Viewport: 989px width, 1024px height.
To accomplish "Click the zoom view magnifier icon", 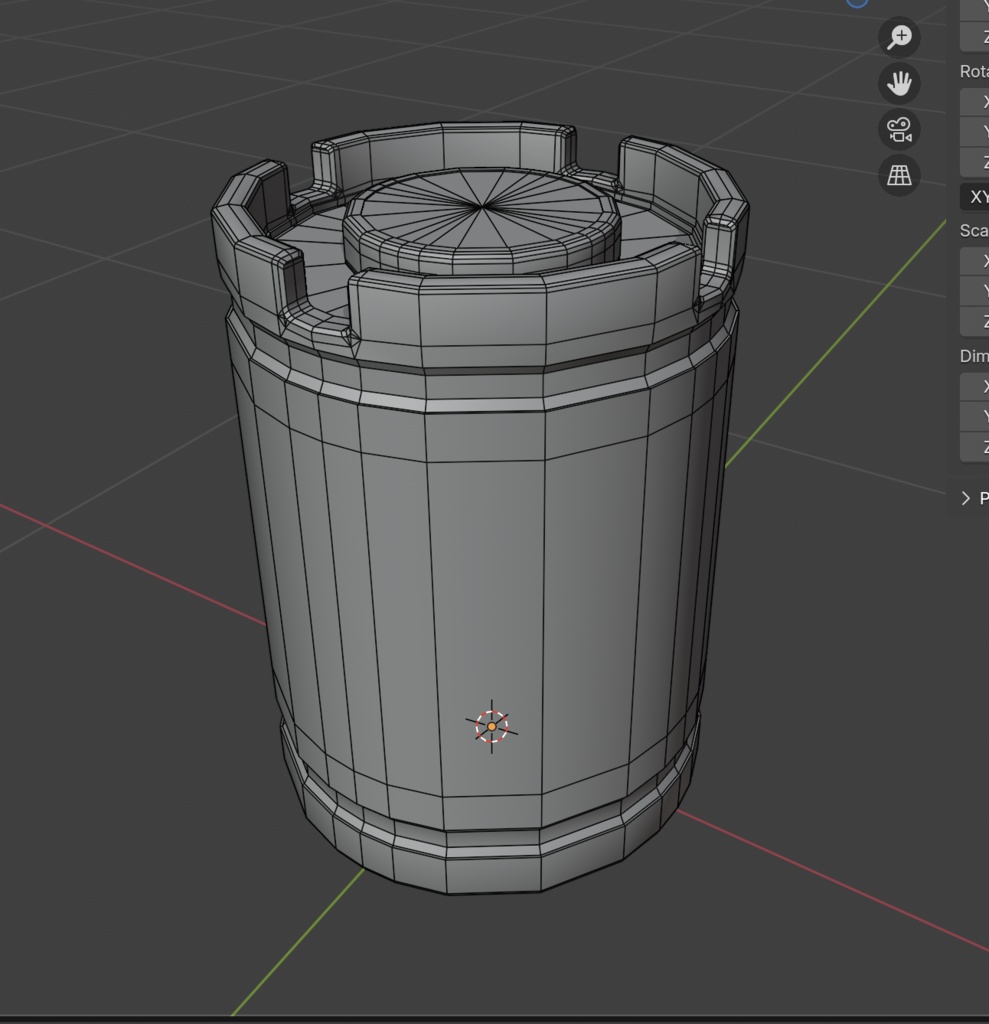I will click(x=900, y=37).
